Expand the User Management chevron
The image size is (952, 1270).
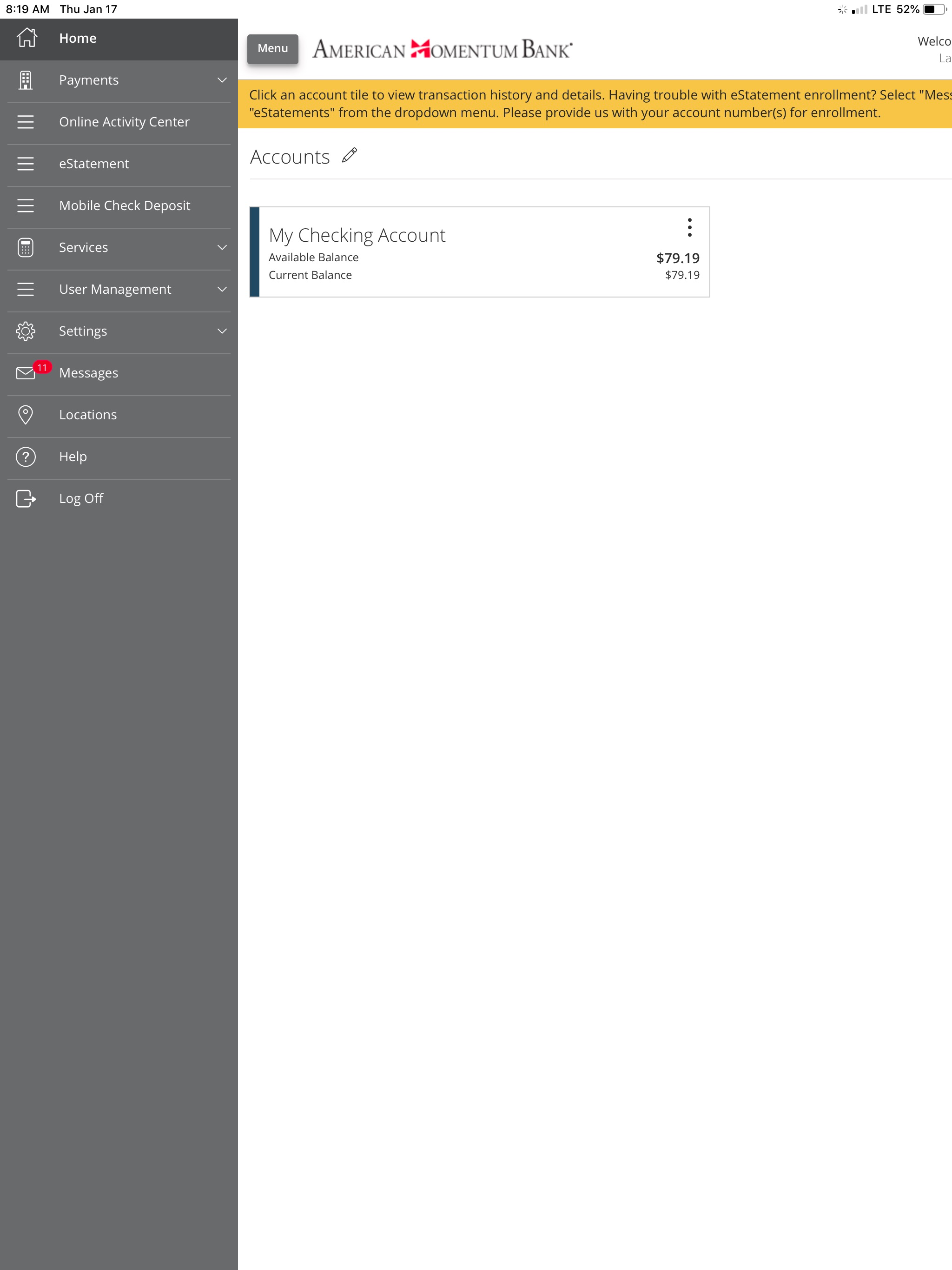coord(222,289)
